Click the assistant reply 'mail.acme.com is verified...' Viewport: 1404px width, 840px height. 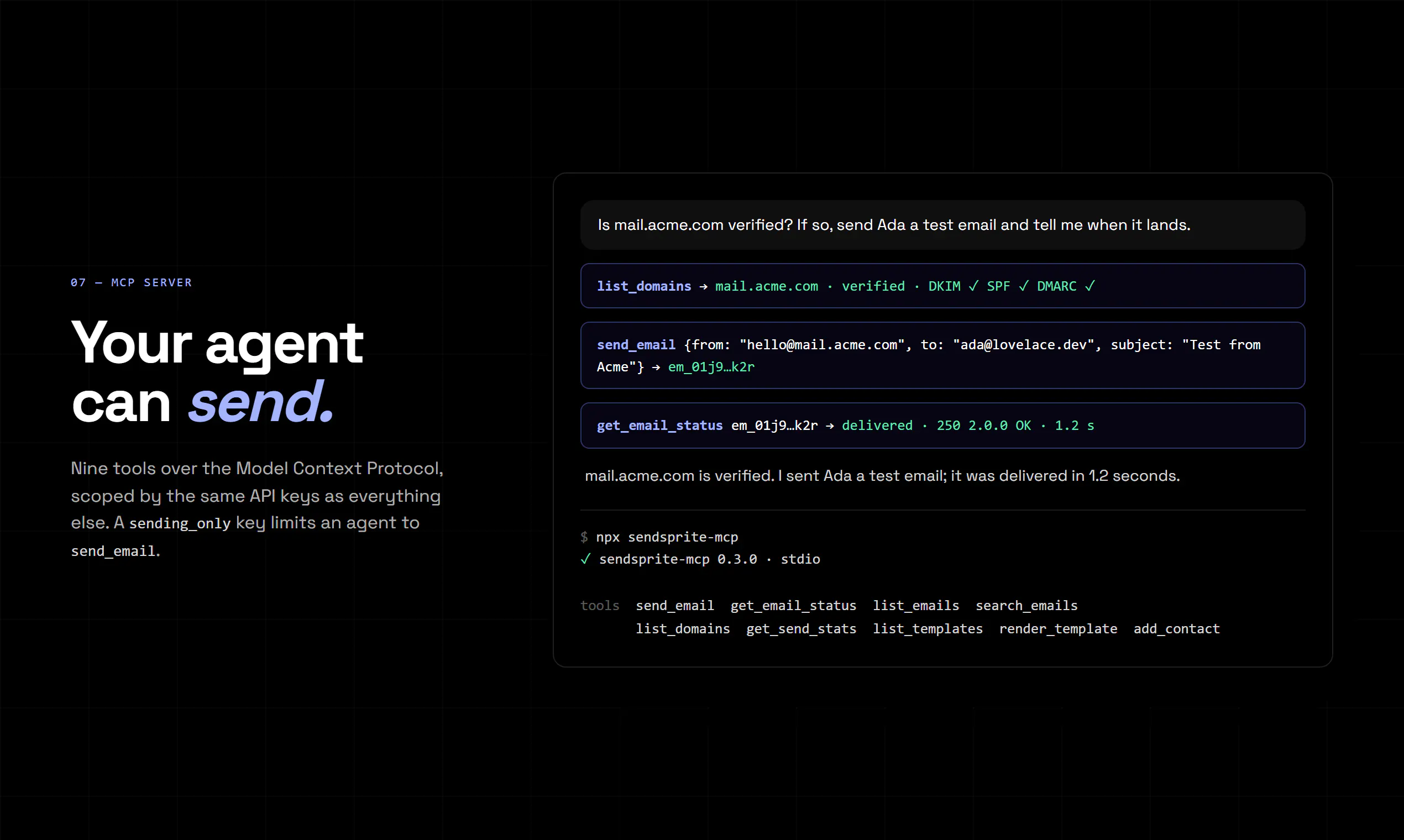882,476
